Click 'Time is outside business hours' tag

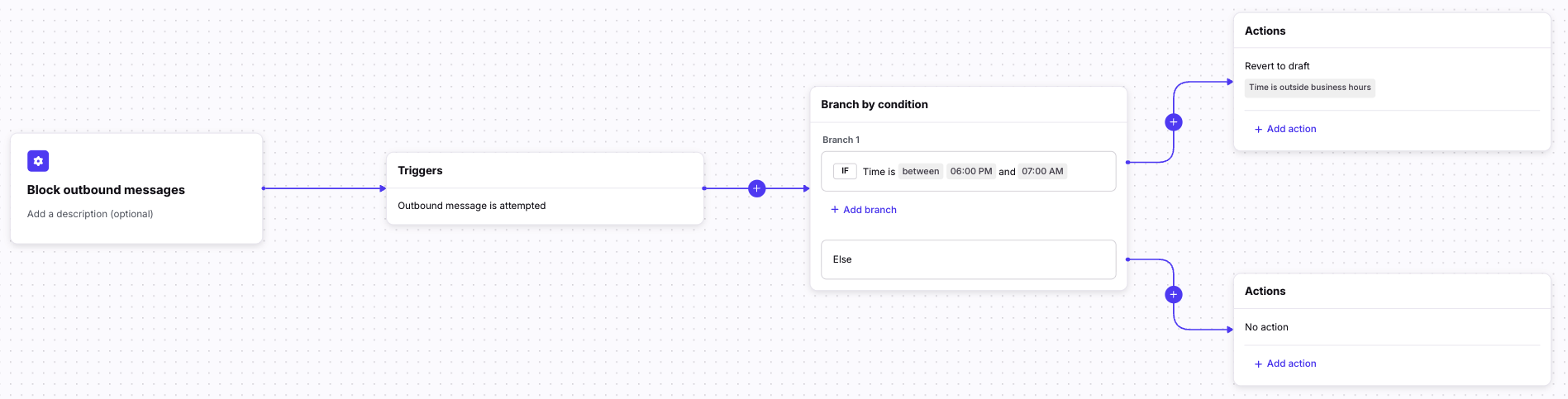(x=1309, y=88)
